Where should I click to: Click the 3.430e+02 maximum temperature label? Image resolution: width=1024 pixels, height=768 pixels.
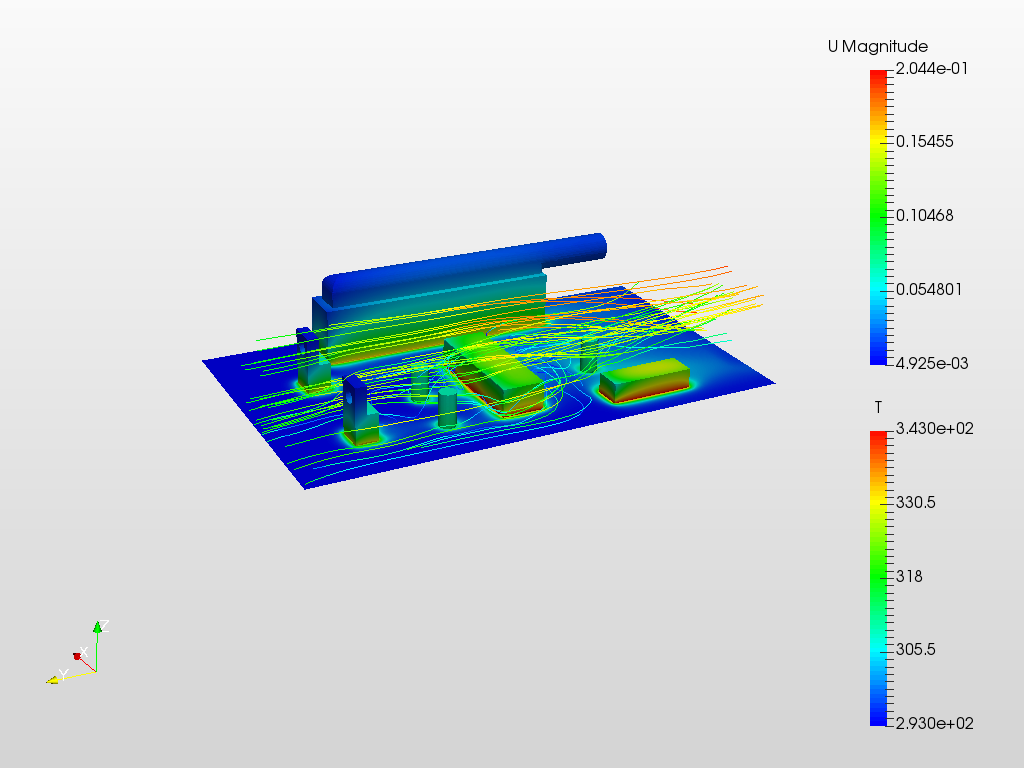pos(935,429)
